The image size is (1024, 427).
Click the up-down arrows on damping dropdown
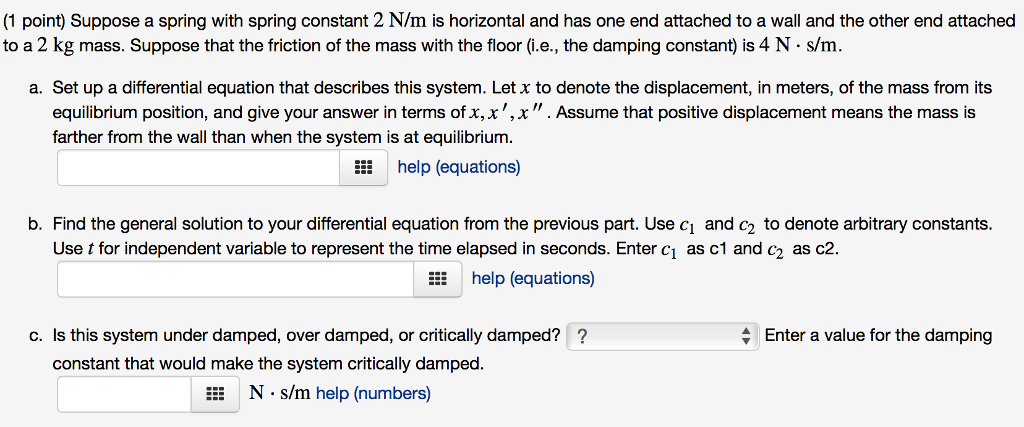point(746,336)
